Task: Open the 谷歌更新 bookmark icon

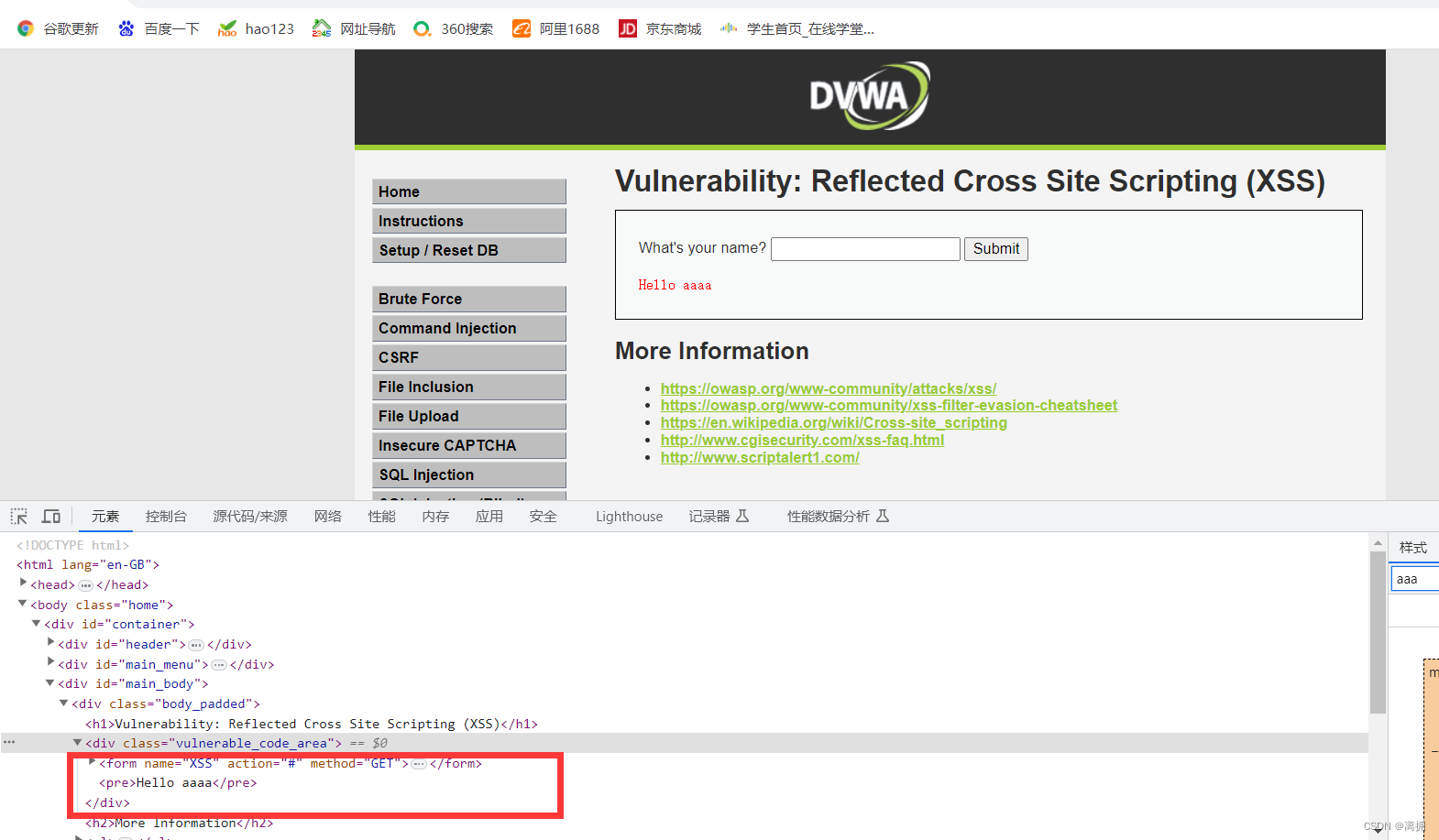Action: click(26, 28)
